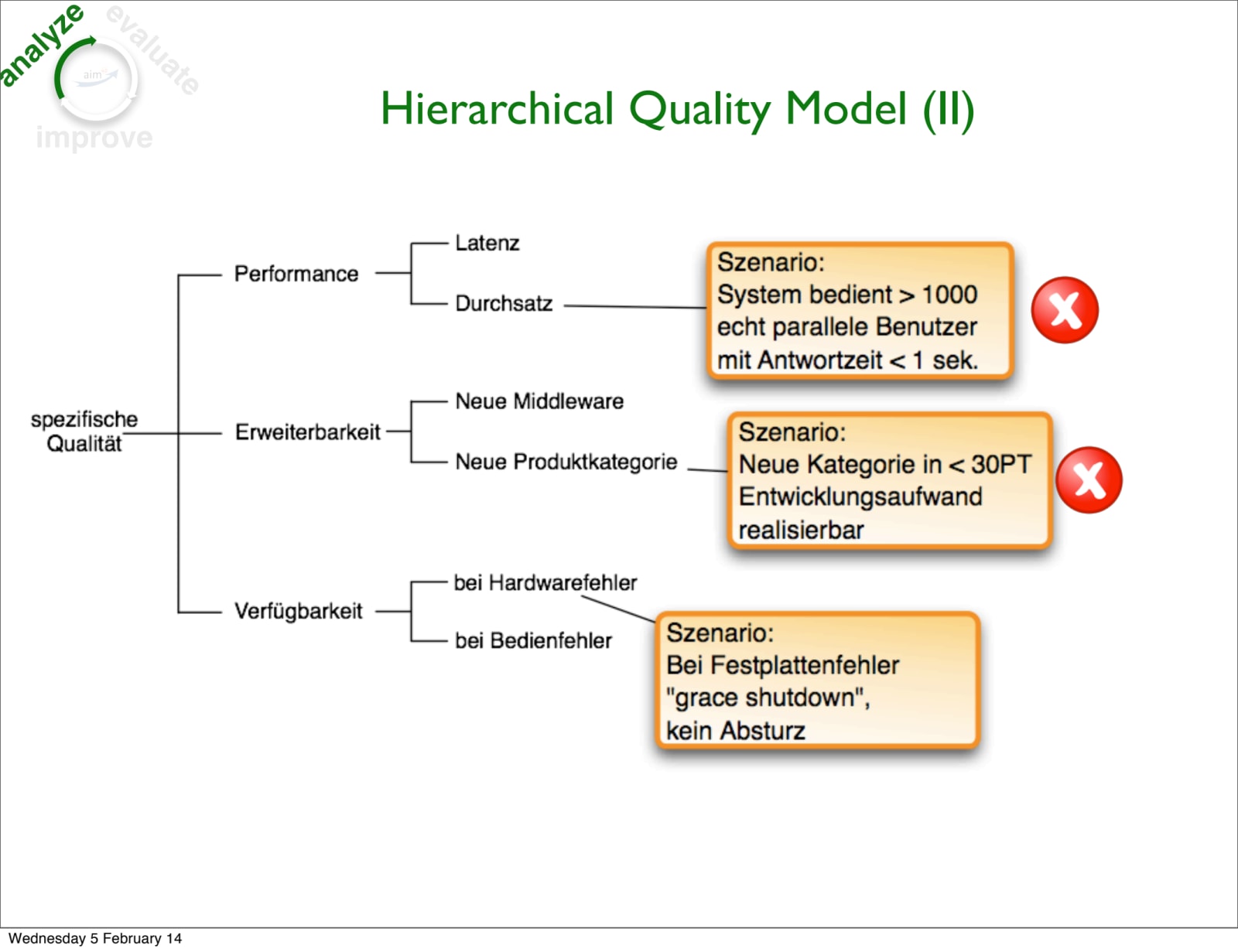The width and height of the screenshot is (1238, 952).
Task: Select the scenario box 'Neue Kategorie in < 30PT'
Action: tap(889, 480)
